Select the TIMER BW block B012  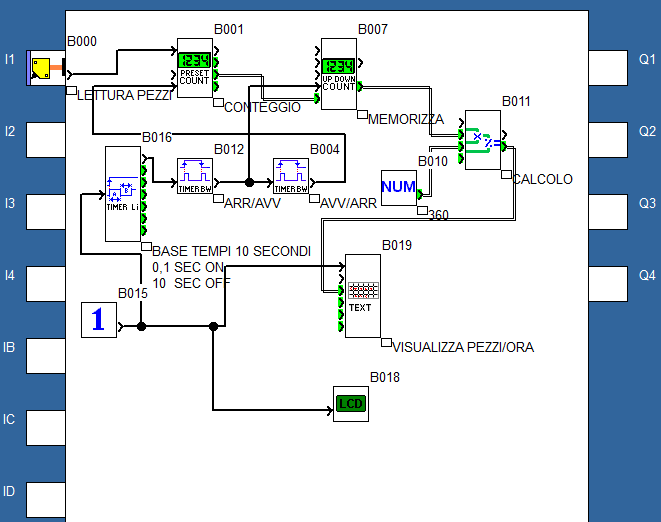[x=195, y=175]
